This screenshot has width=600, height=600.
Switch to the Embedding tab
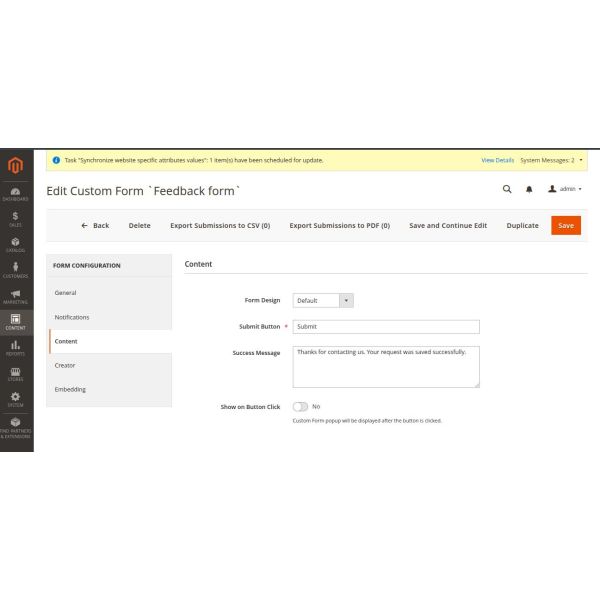(x=70, y=389)
